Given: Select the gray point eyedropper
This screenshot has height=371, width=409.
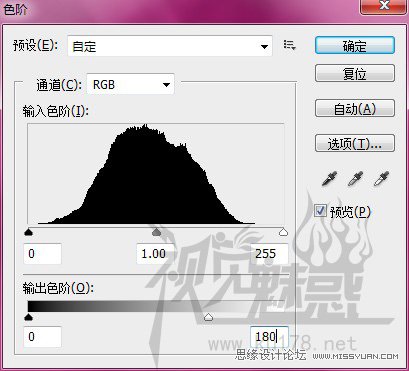Looking at the screenshot, I should (355, 178).
